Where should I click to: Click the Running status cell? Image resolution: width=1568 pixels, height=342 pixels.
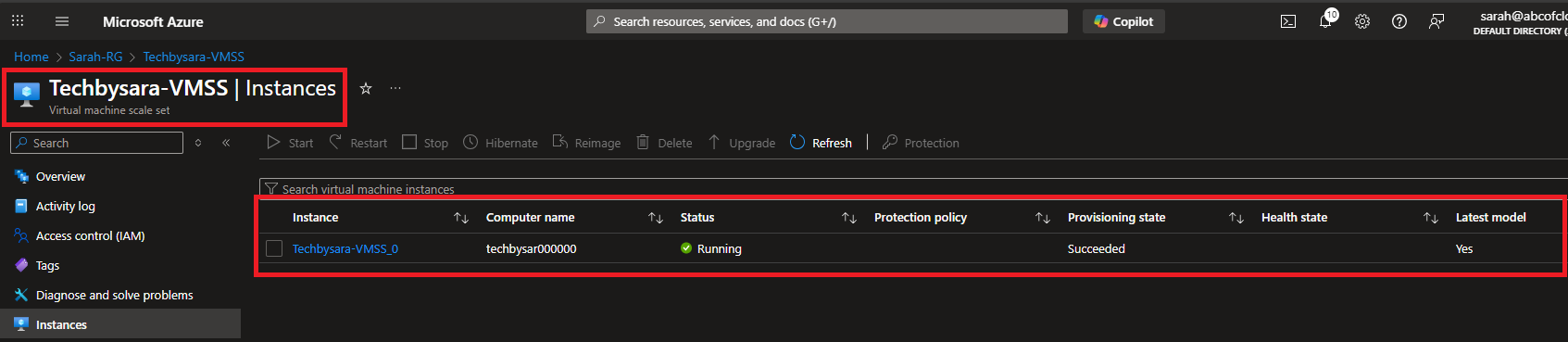point(711,248)
